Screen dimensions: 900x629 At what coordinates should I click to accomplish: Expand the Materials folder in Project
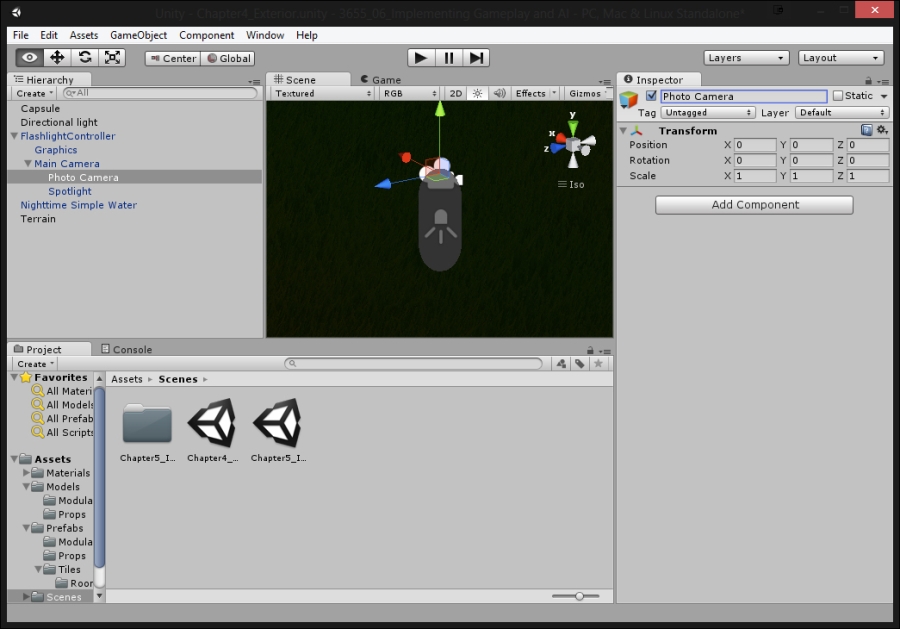[26, 473]
